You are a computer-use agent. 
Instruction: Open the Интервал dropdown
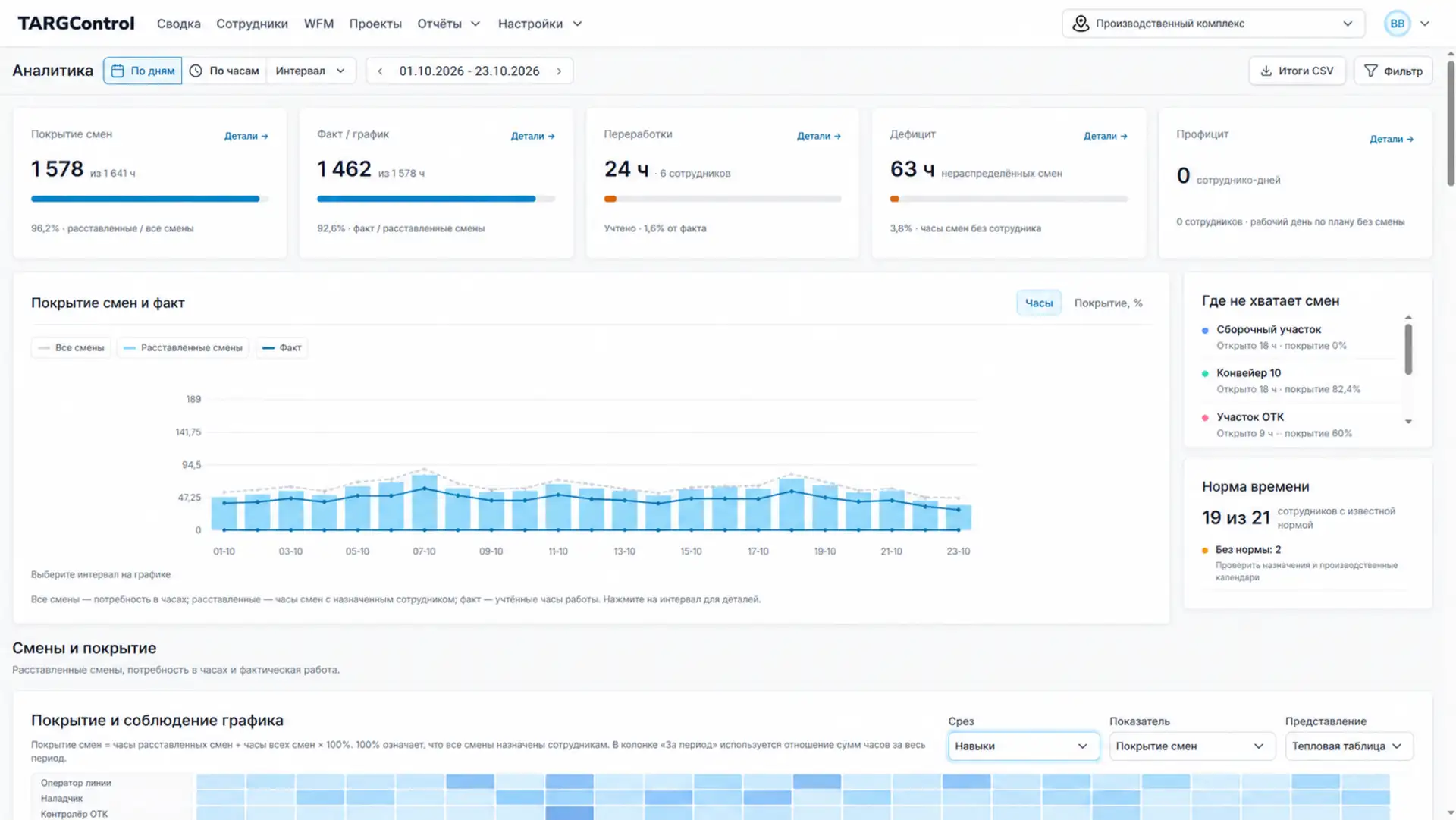(310, 71)
